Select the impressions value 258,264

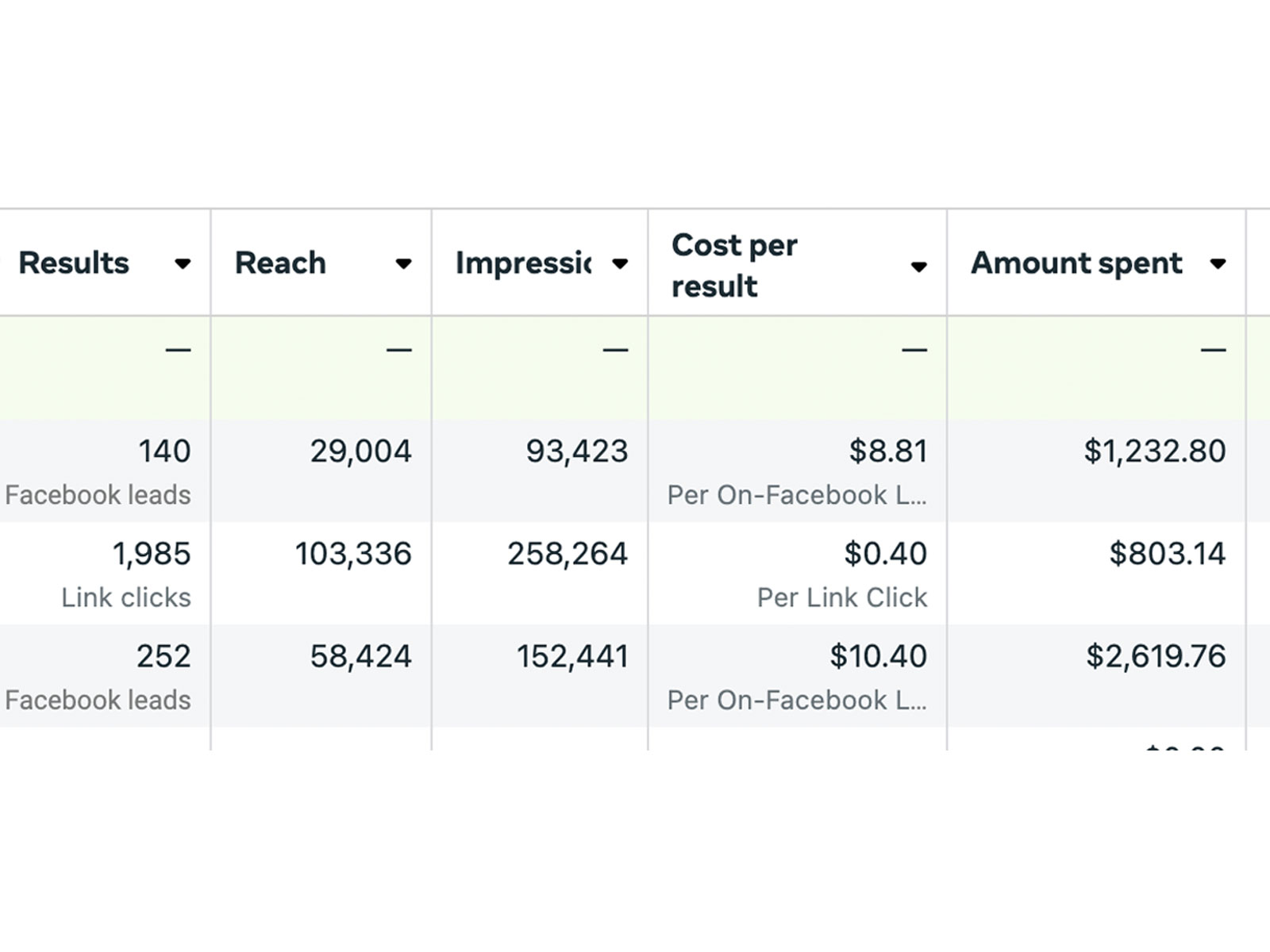(x=567, y=554)
